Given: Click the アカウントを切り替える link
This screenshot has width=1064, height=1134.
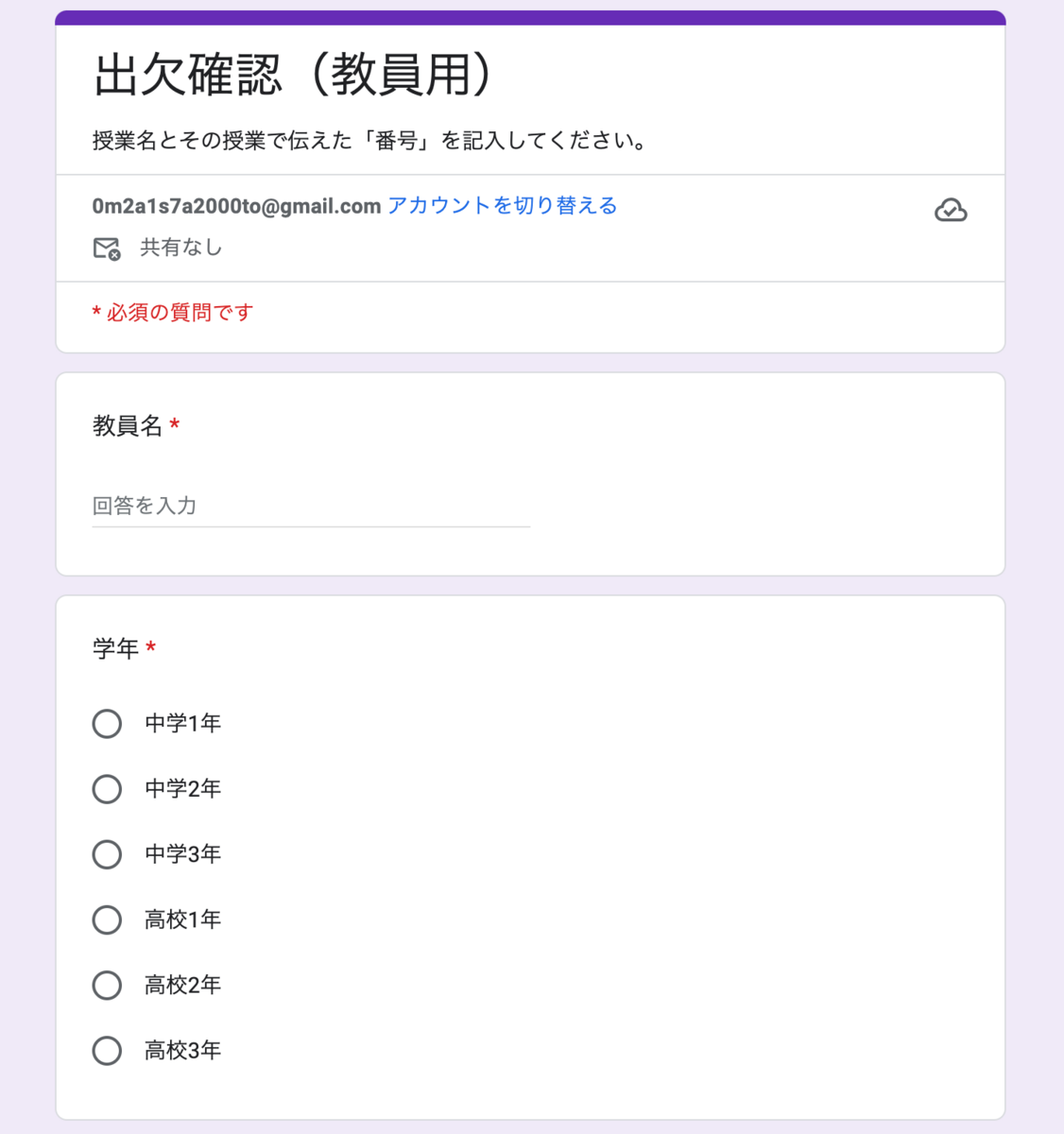Looking at the screenshot, I should pos(502,206).
